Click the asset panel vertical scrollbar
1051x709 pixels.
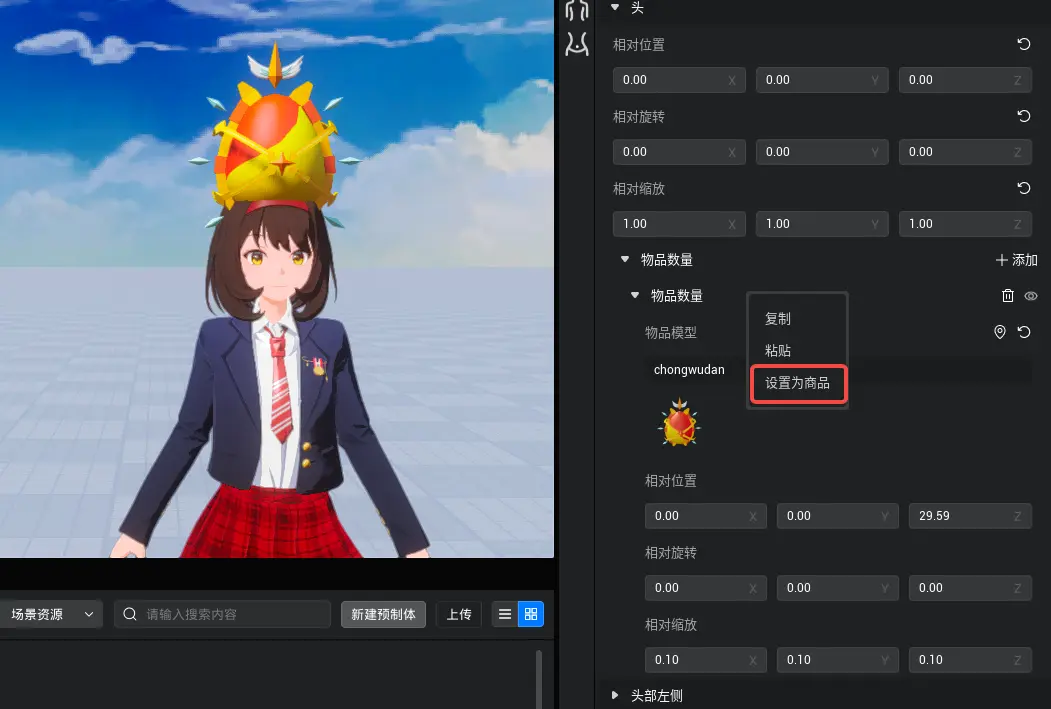(x=538, y=678)
